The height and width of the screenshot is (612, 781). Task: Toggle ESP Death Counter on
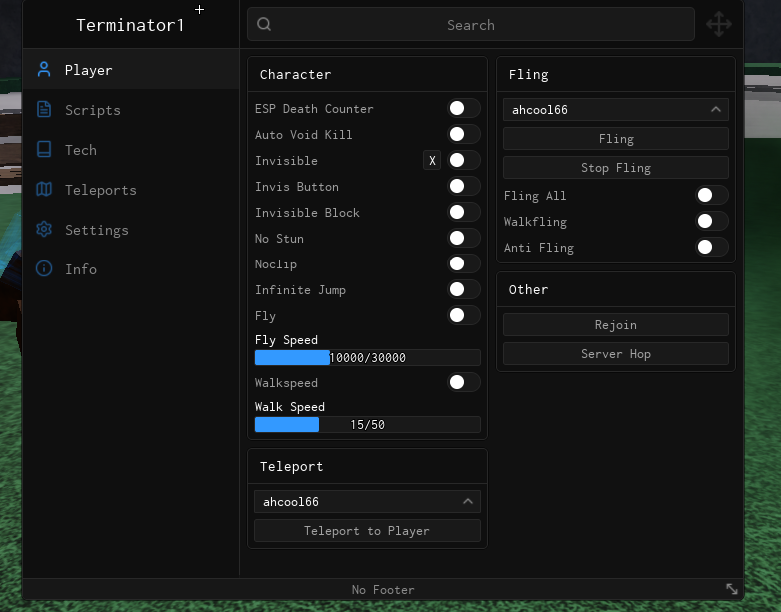[464, 108]
